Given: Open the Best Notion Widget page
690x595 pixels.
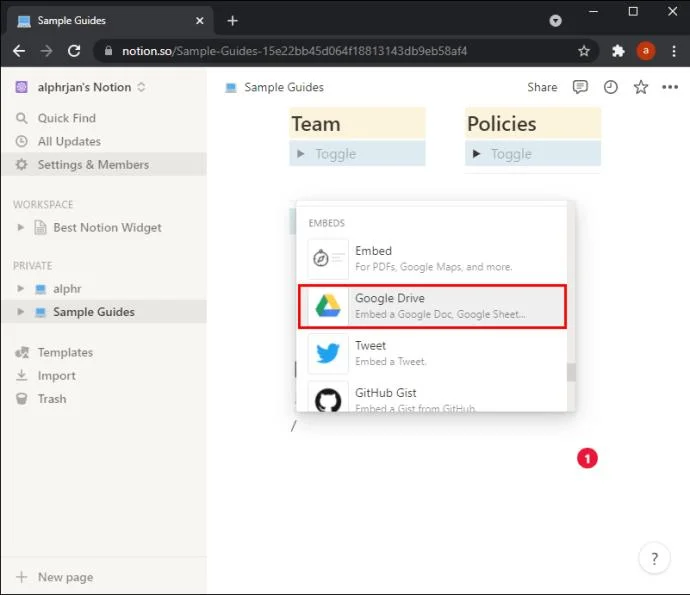Looking at the screenshot, I should tap(107, 227).
